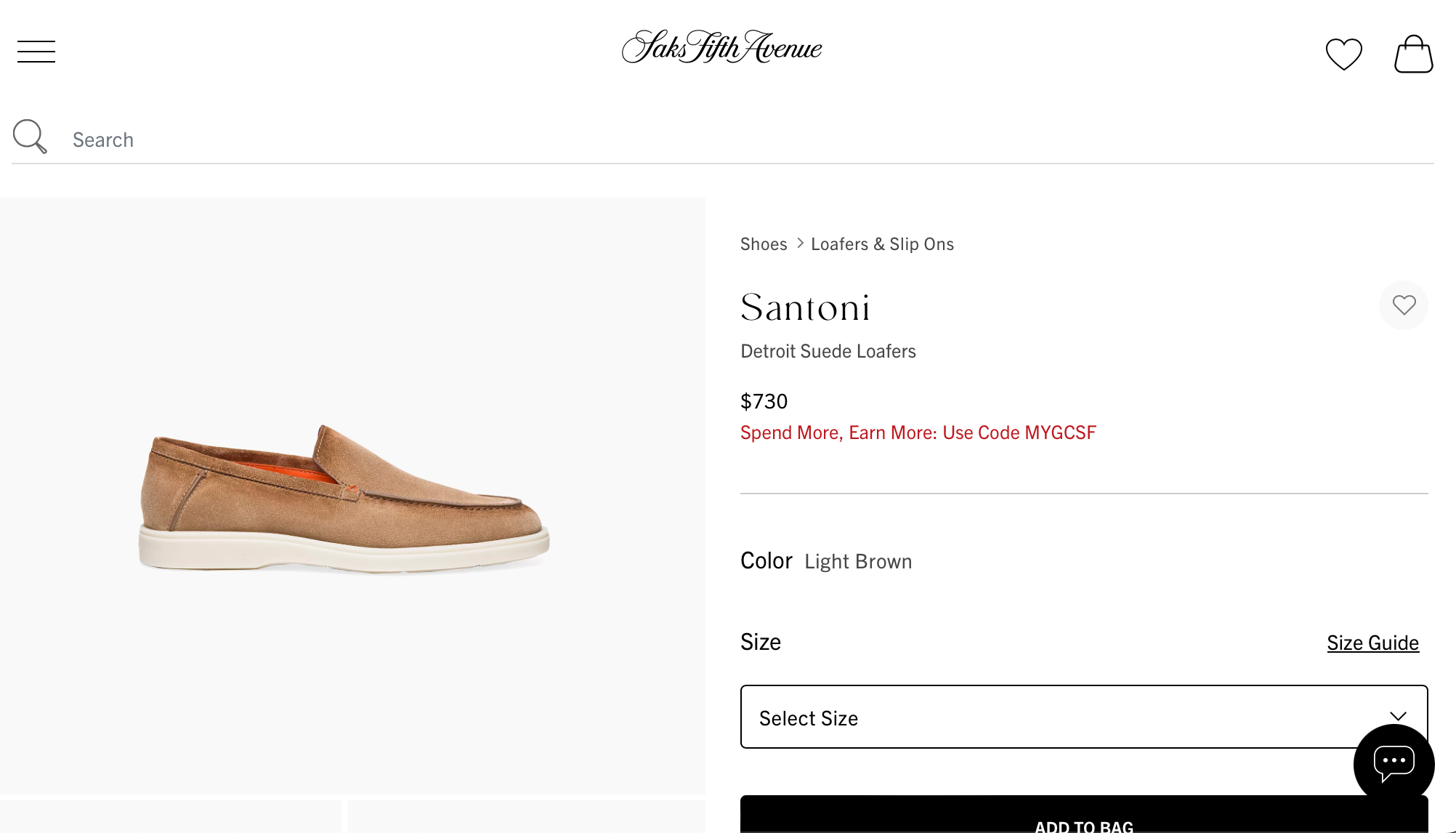Screen dimensions: 1456x833
Task: Click the Saks Fifth Avenue logo
Action: tap(720, 48)
